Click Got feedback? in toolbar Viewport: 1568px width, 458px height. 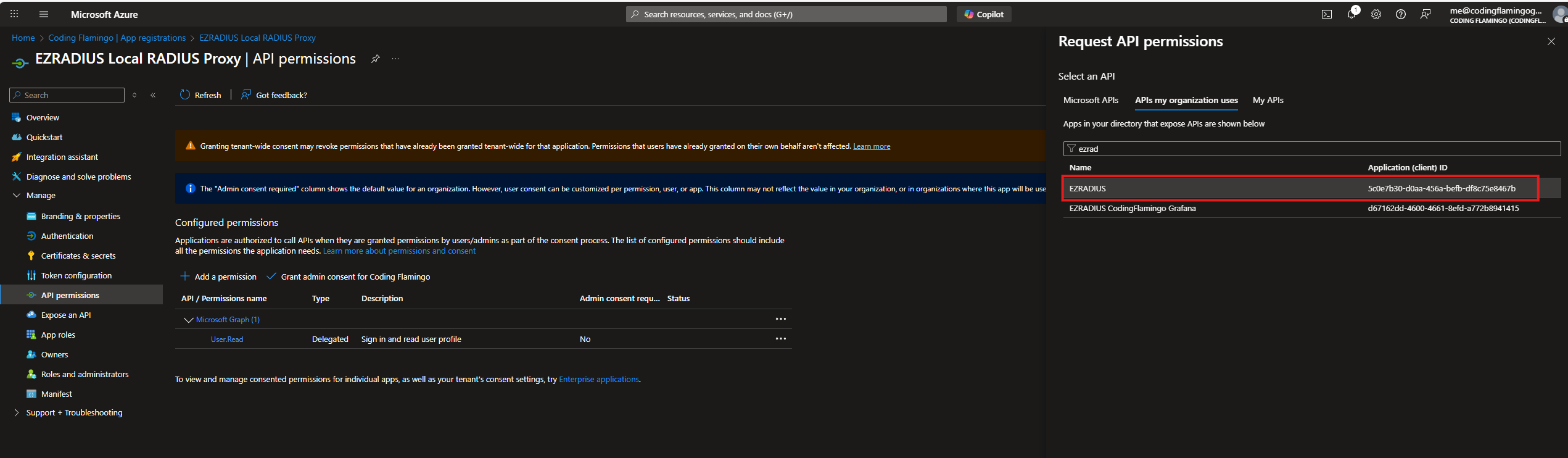[x=274, y=95]
